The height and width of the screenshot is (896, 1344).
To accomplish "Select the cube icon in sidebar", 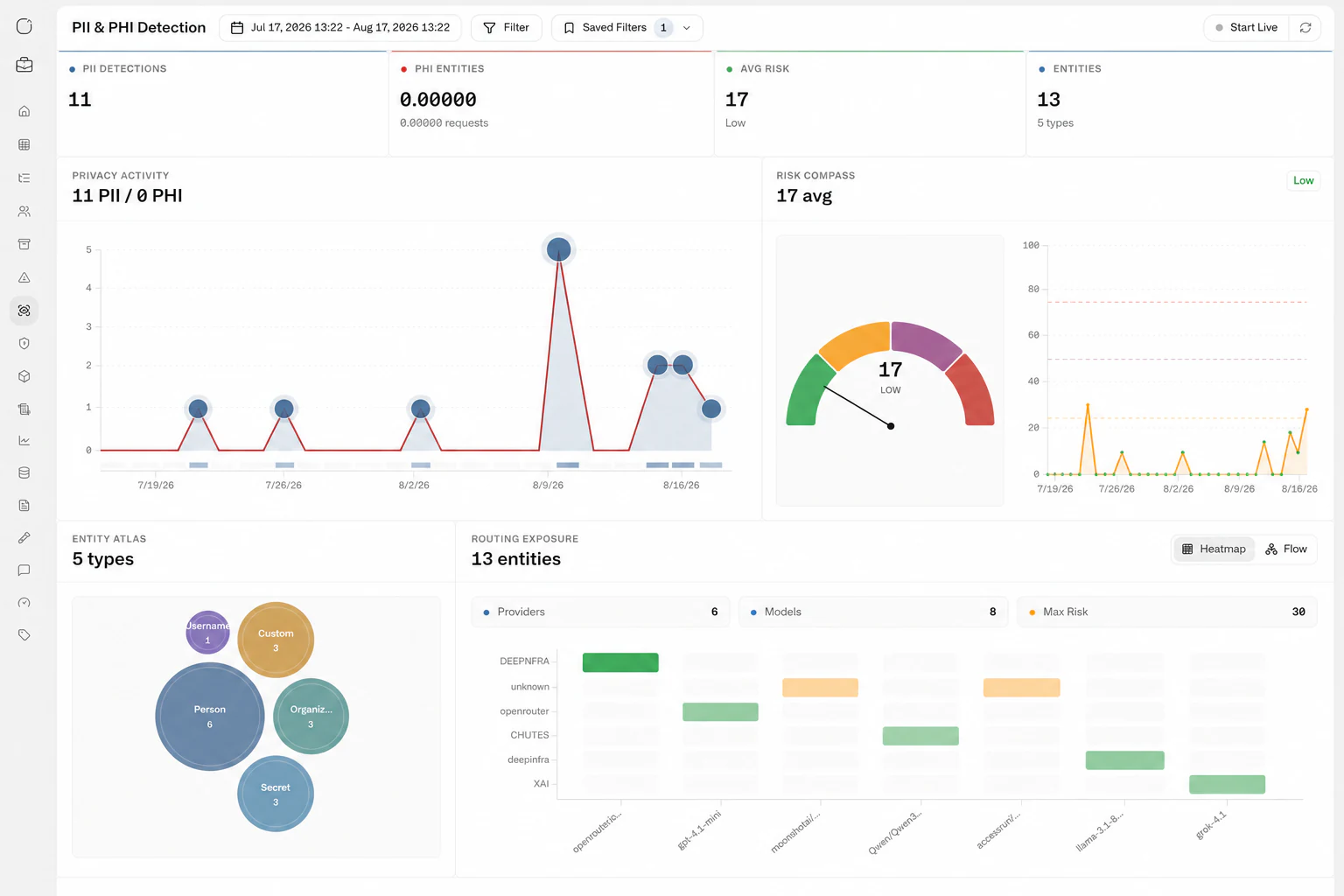I will tap(24, 376).
